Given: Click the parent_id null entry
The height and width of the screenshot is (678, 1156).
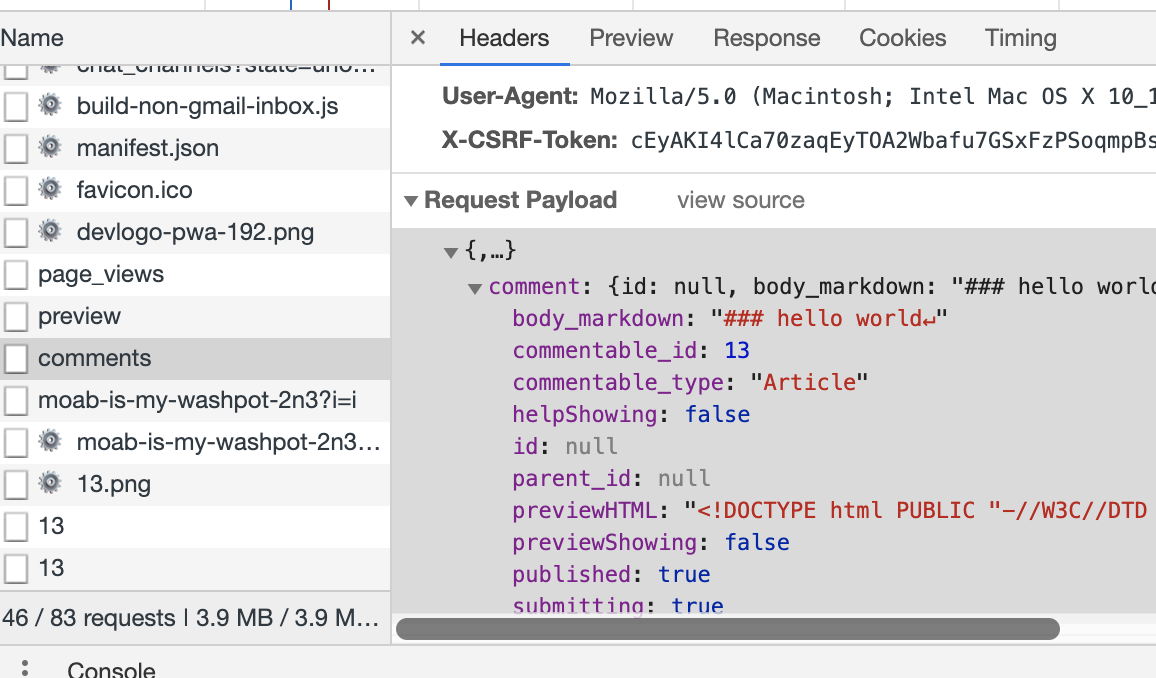Looking at the screenshot, I should (x=611, y=478).
